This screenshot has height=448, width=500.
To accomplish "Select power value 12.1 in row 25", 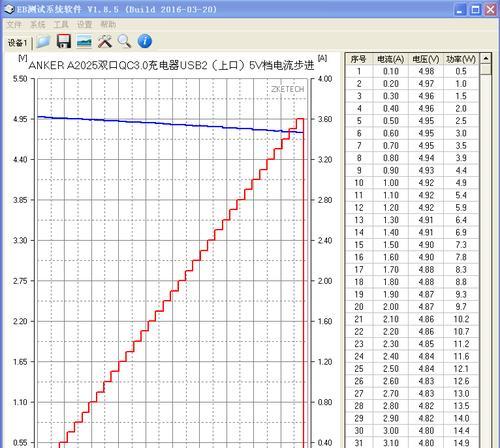I will coord(461,369).
